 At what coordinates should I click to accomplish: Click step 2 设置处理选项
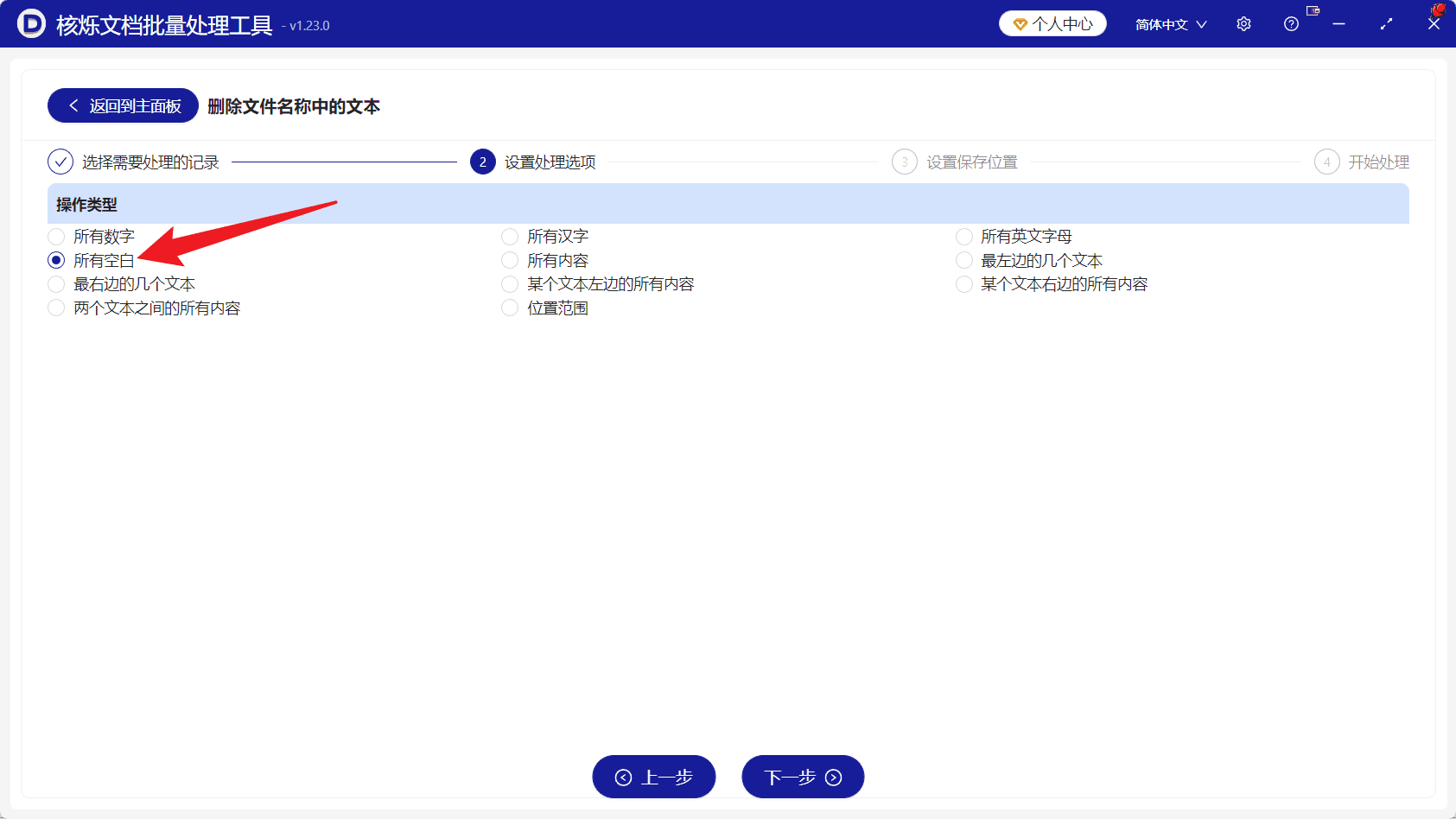(533, 162)
